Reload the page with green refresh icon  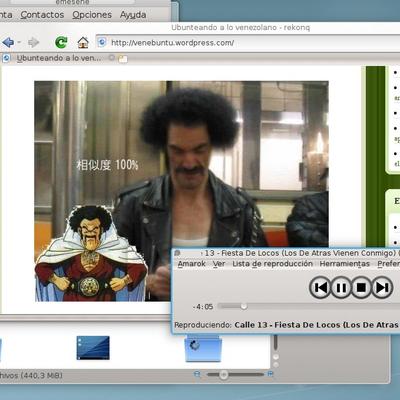click(61, 42)
